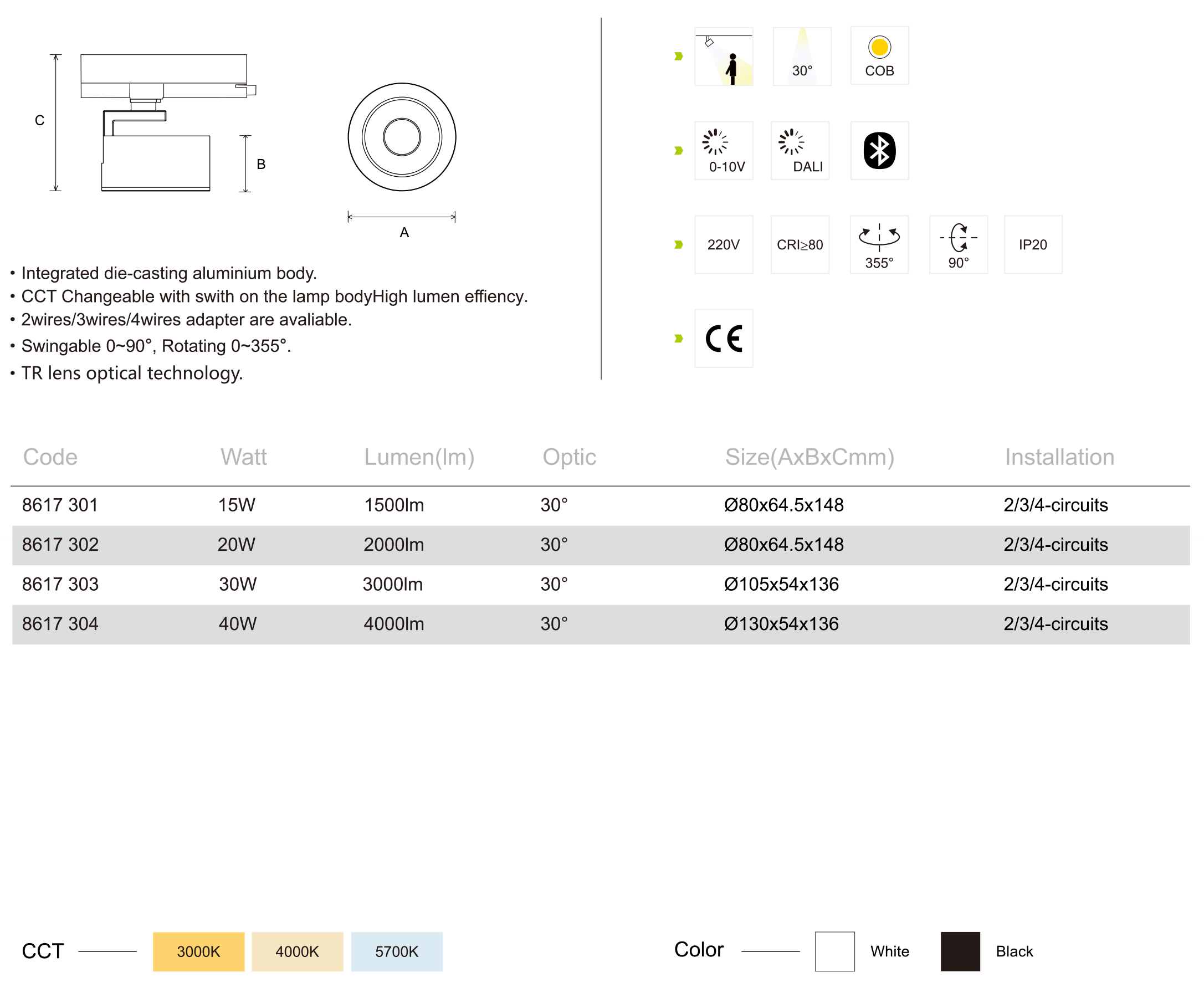Viewport: 1204px width, 988px height.
Task: Click the front-view circular lamp drawing
Action: click(x=402, y=137)
